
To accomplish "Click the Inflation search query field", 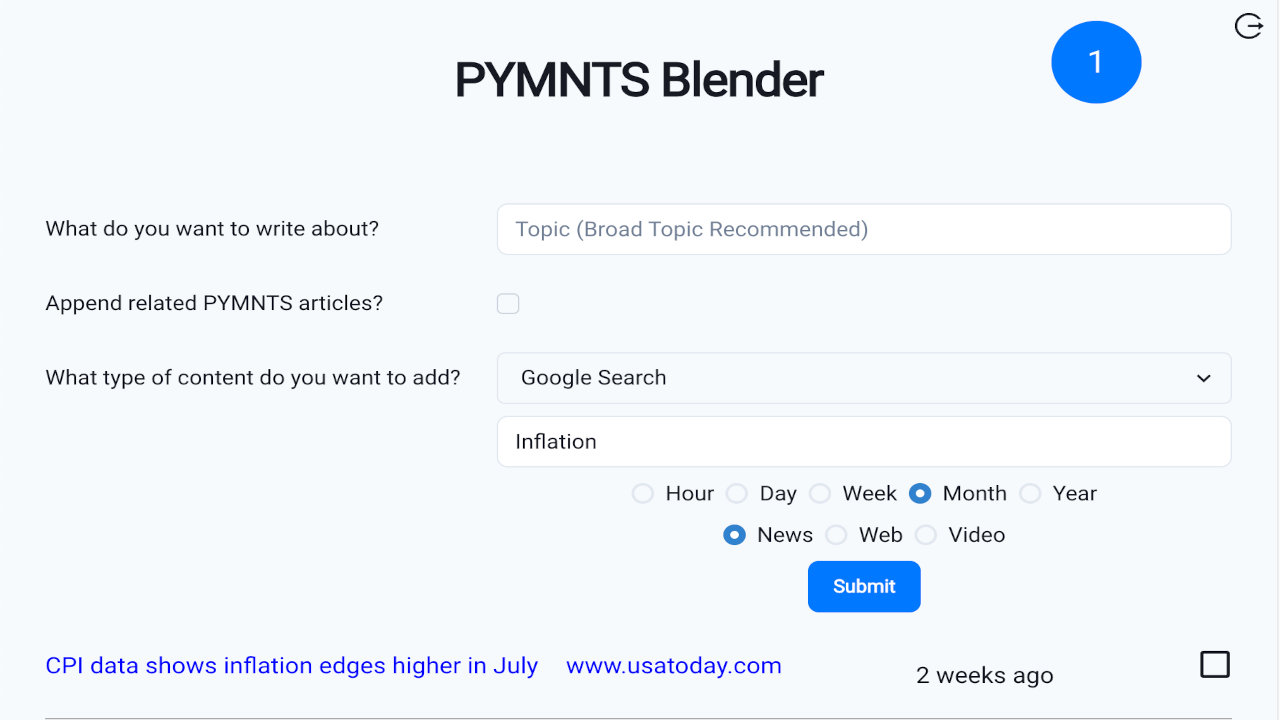I will pyautogui.click(x=863, y=442).
